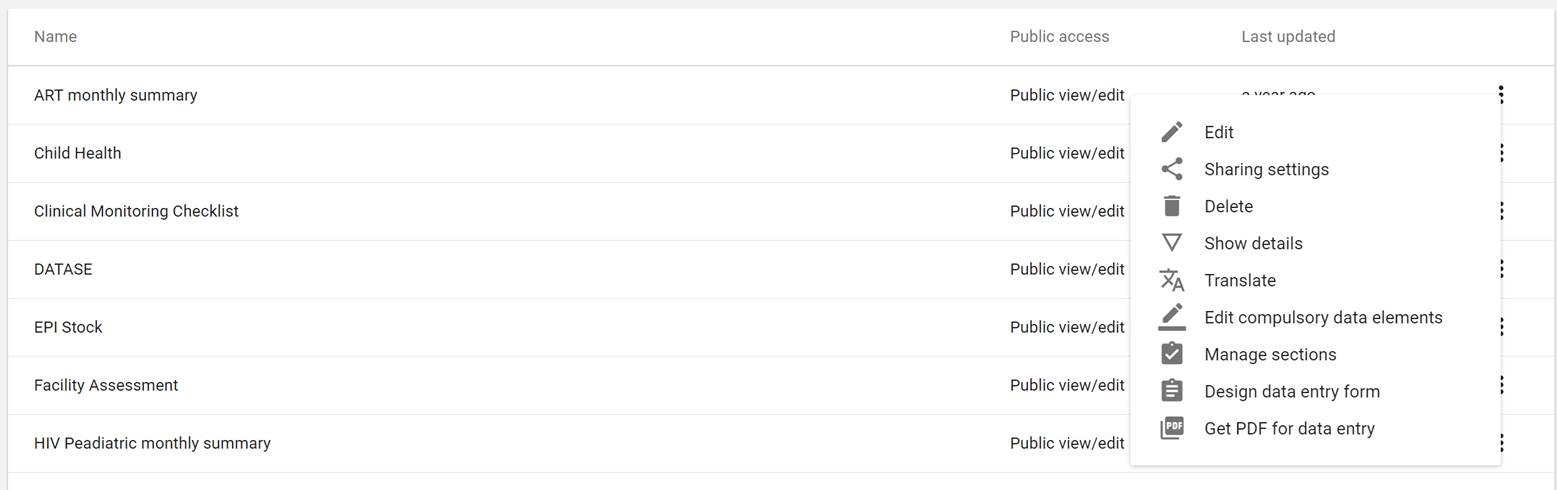The width and height of the screenshot is (1557, 490).
Task: Open the DATASE row three-dot menu
Action: pyautogui.click(x=1501, y=269)
